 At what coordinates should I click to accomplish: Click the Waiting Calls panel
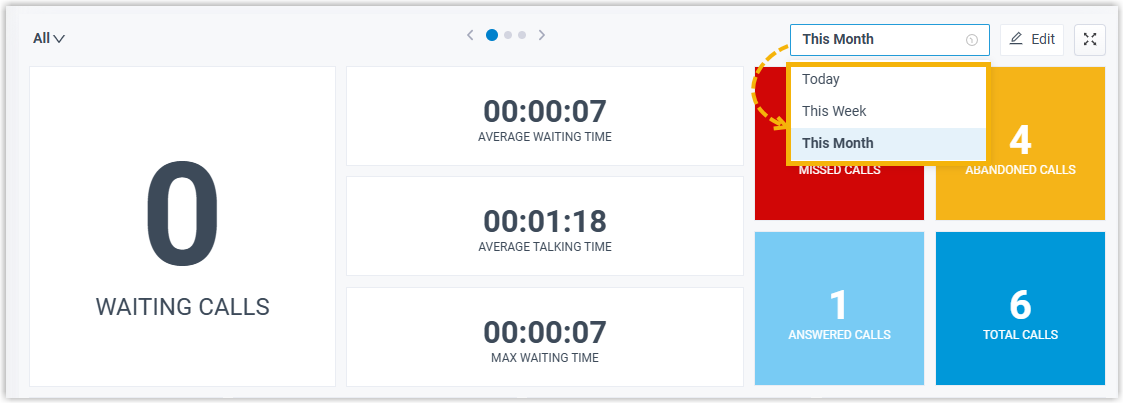(182, 227)
